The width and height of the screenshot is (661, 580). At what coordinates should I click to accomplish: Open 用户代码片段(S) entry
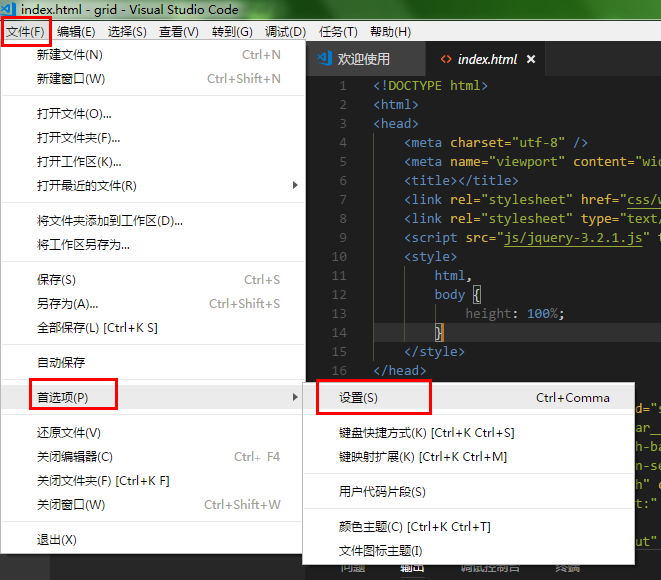[x=469, y=492]
